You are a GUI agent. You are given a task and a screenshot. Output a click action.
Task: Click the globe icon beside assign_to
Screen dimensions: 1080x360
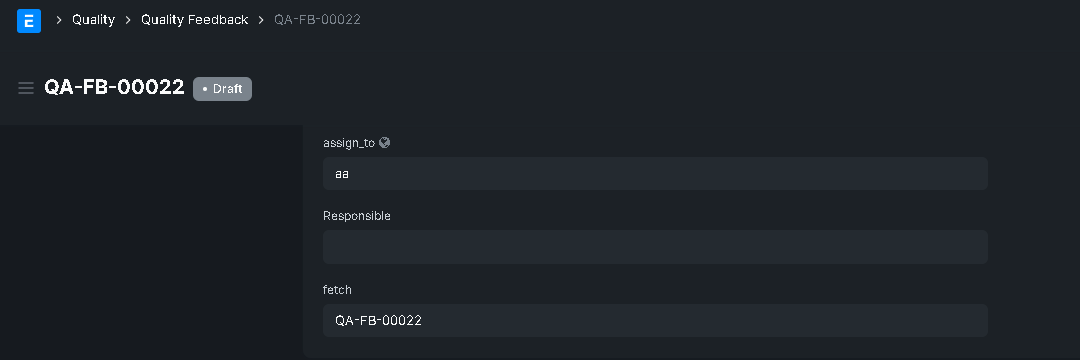[384, 142]
